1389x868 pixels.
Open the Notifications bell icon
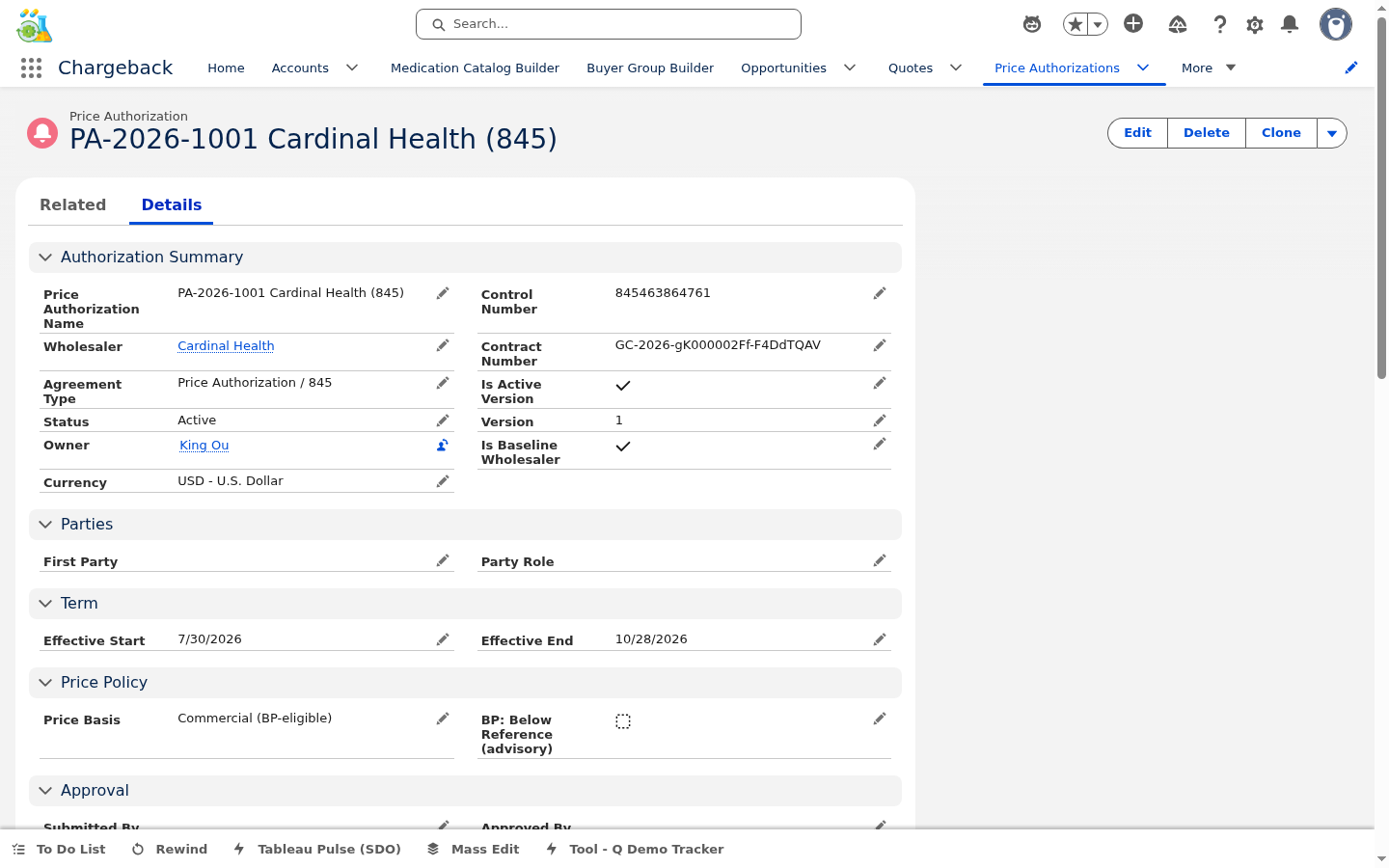pyautogui.click(x=1290, y=24)
